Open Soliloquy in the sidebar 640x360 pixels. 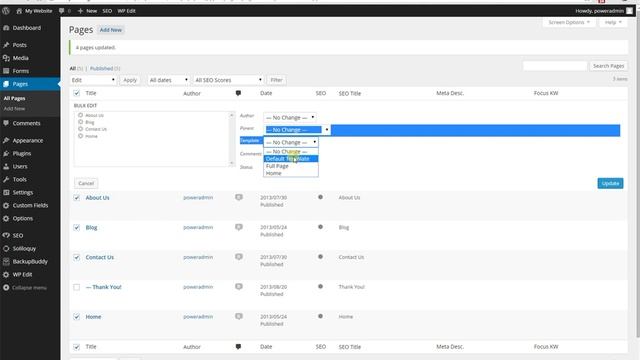coord(24,249)
